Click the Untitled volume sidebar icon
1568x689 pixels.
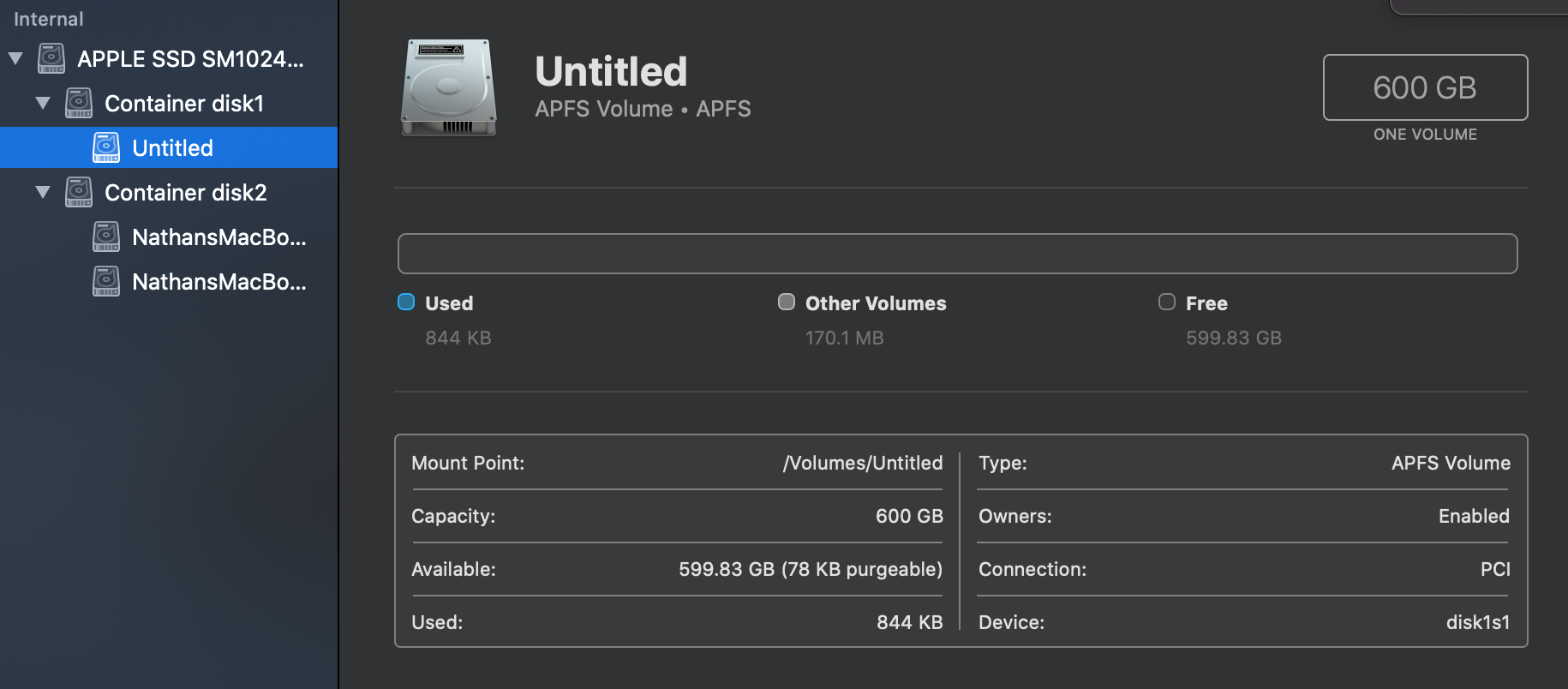[x=106, y=147]
